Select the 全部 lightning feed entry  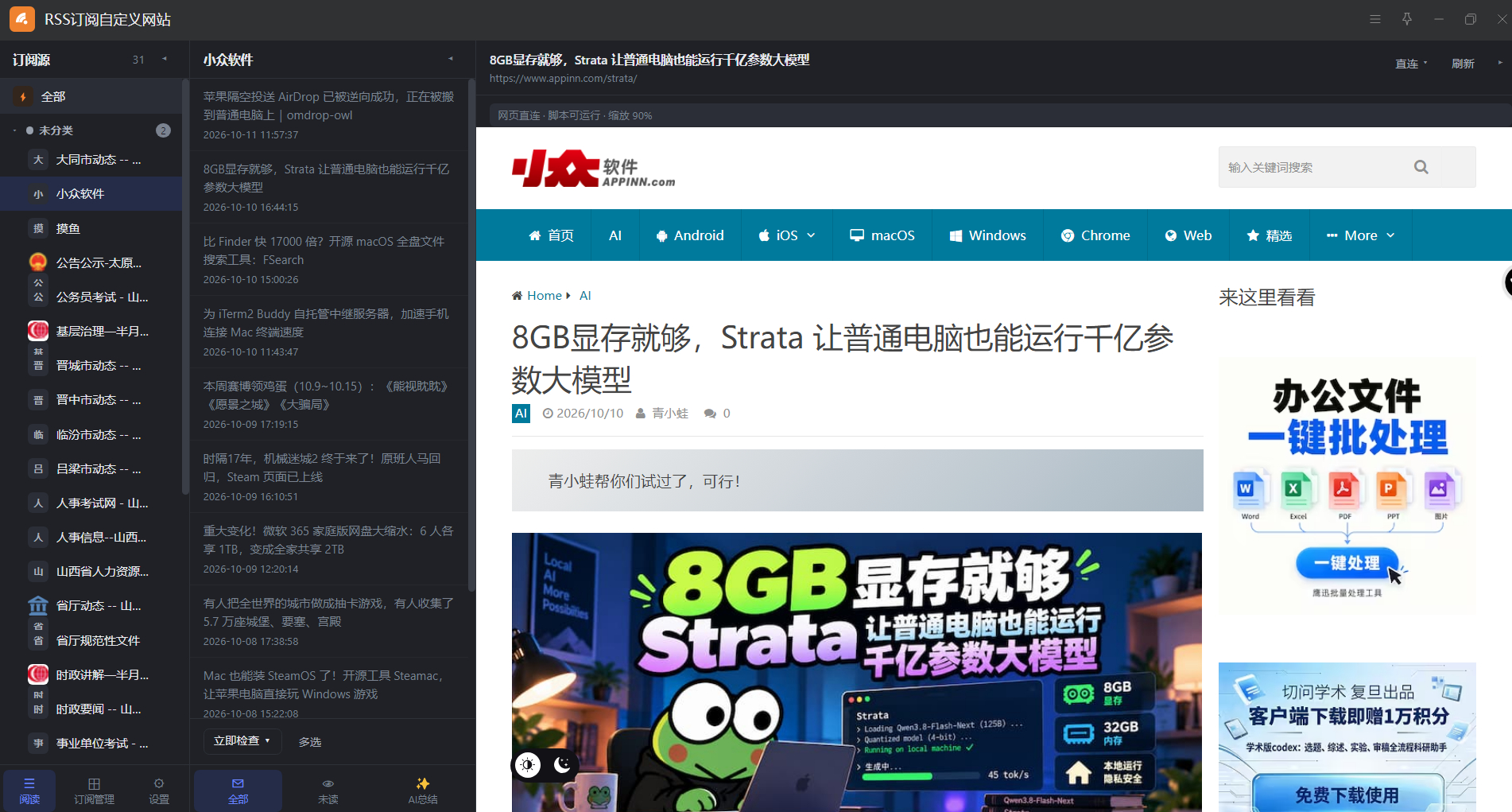91,96
